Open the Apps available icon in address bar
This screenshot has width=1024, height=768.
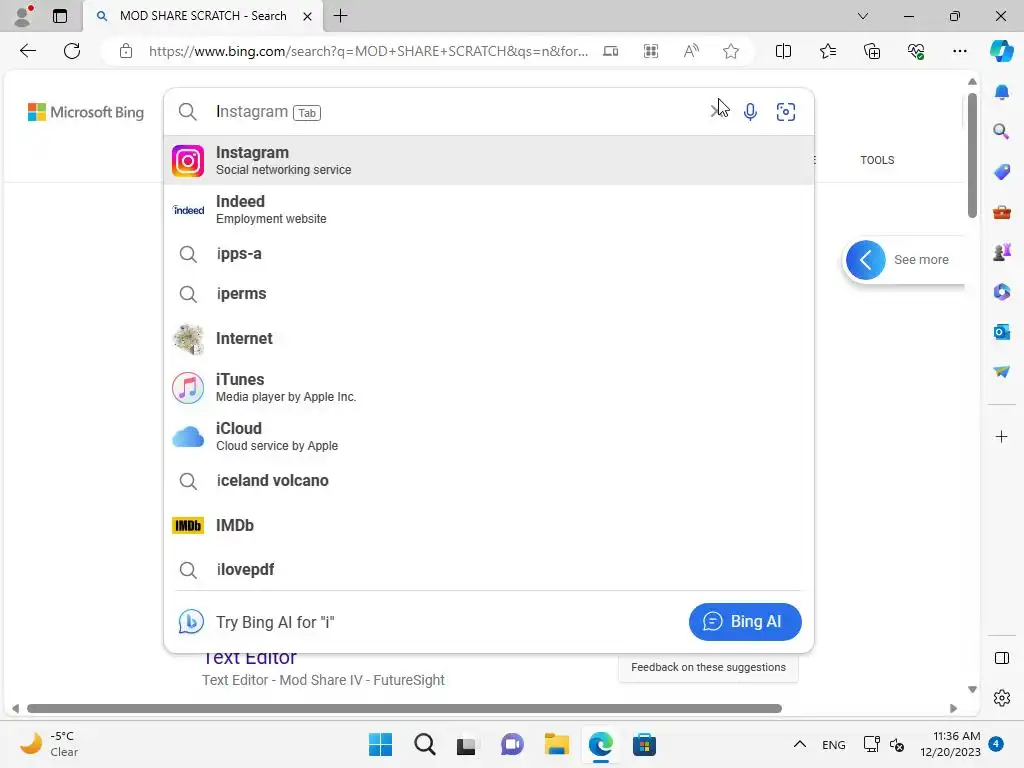[x=650, y=51]
